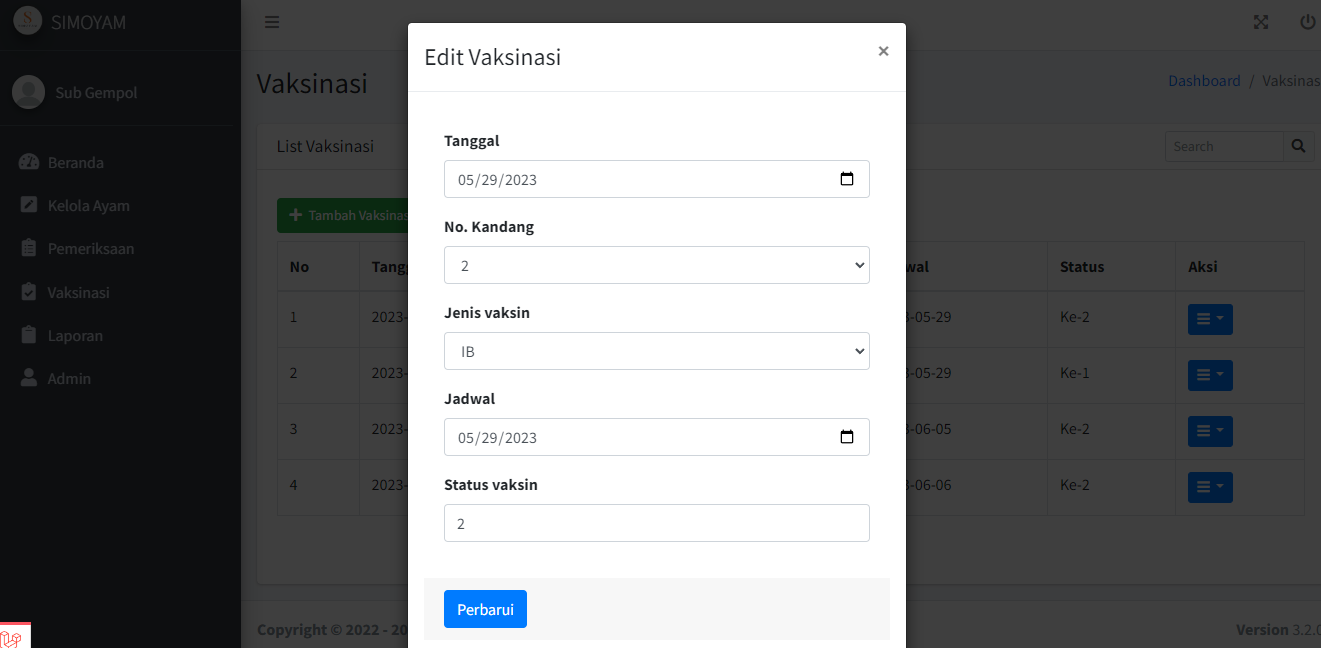Click the search magnifier icon
Viewport: 1321px width, 648px height.
point(1298,145)
